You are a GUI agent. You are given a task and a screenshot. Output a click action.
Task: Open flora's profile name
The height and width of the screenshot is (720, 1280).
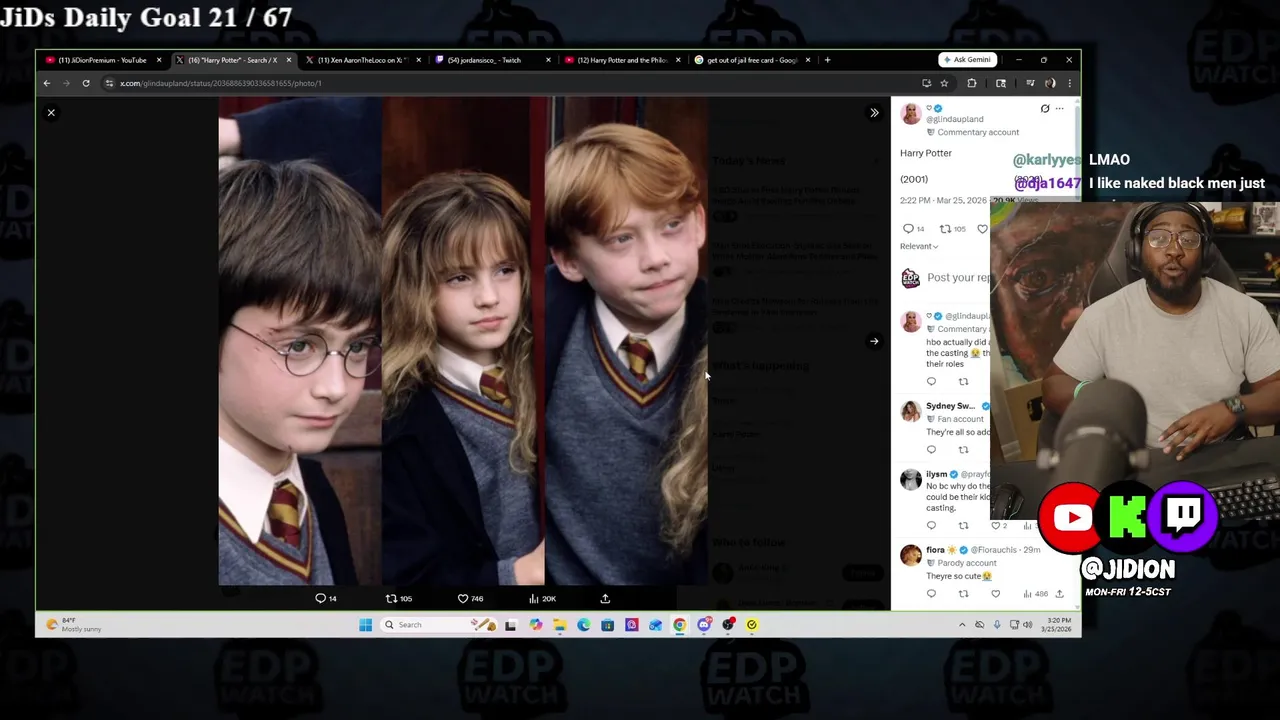[936, 550]
